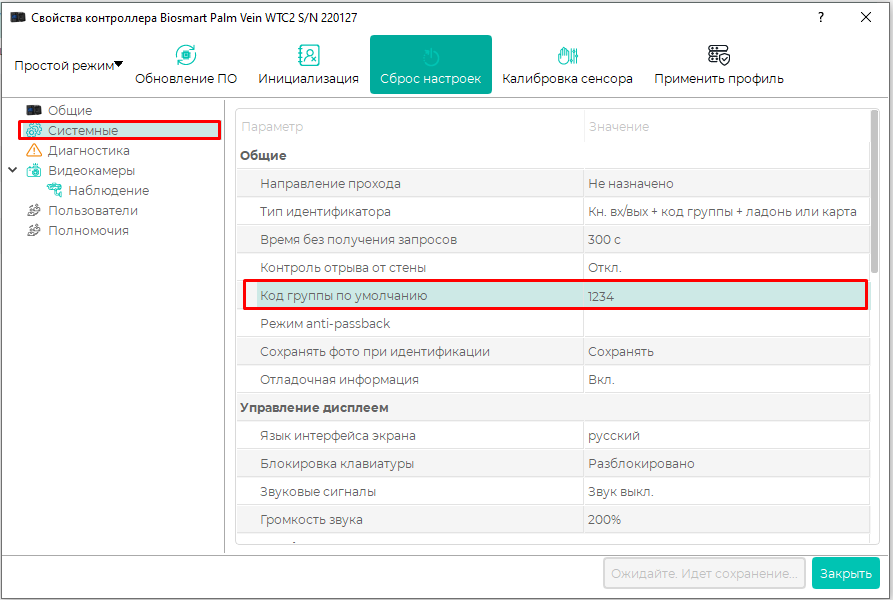Open the Полномочия section
The image size is (893, 600).
click(x=88, y=230)
